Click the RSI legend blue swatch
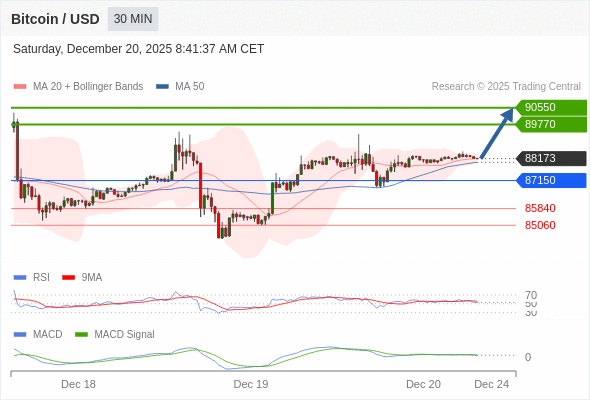 (20, 278)
